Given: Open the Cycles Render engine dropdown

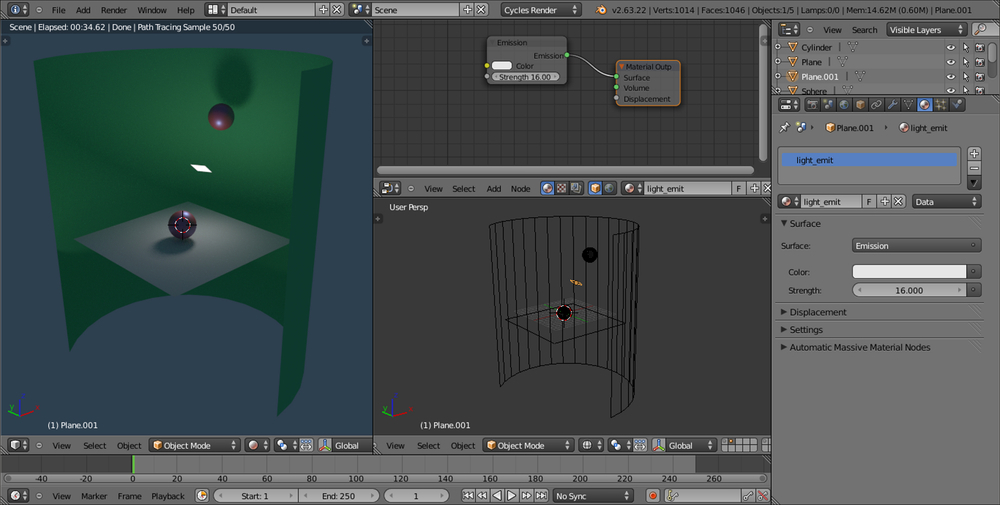Looking at the screenshot, I should [x=541, y=9].
